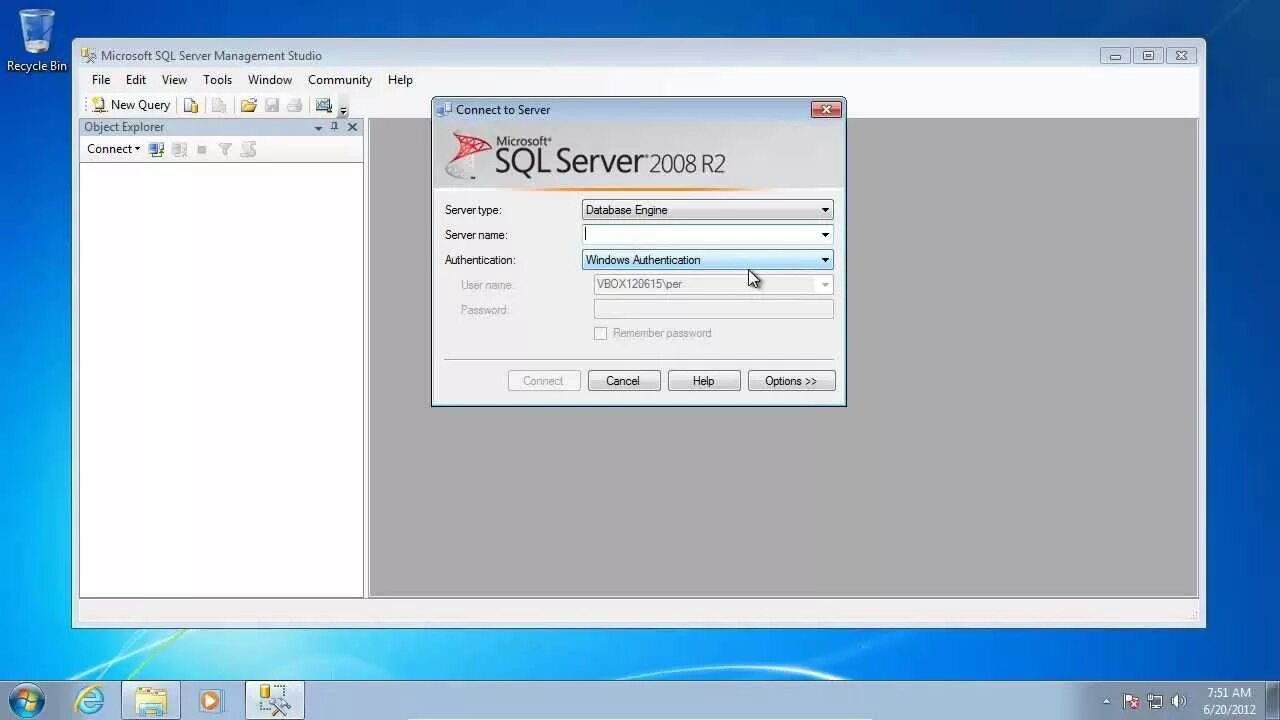Select the SQL Server Management Studio taskbar button
This screenshot has height=720, width=1280.
274,700
